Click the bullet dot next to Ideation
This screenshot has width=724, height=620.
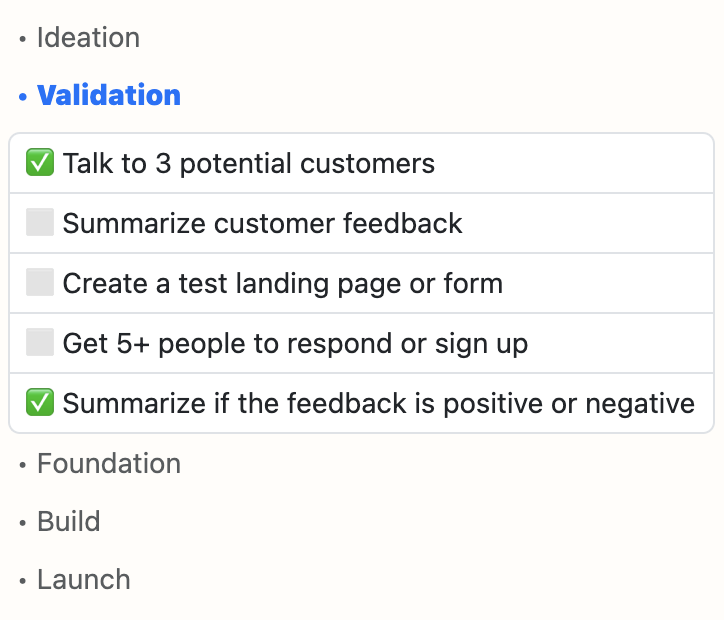click(23, 39)
